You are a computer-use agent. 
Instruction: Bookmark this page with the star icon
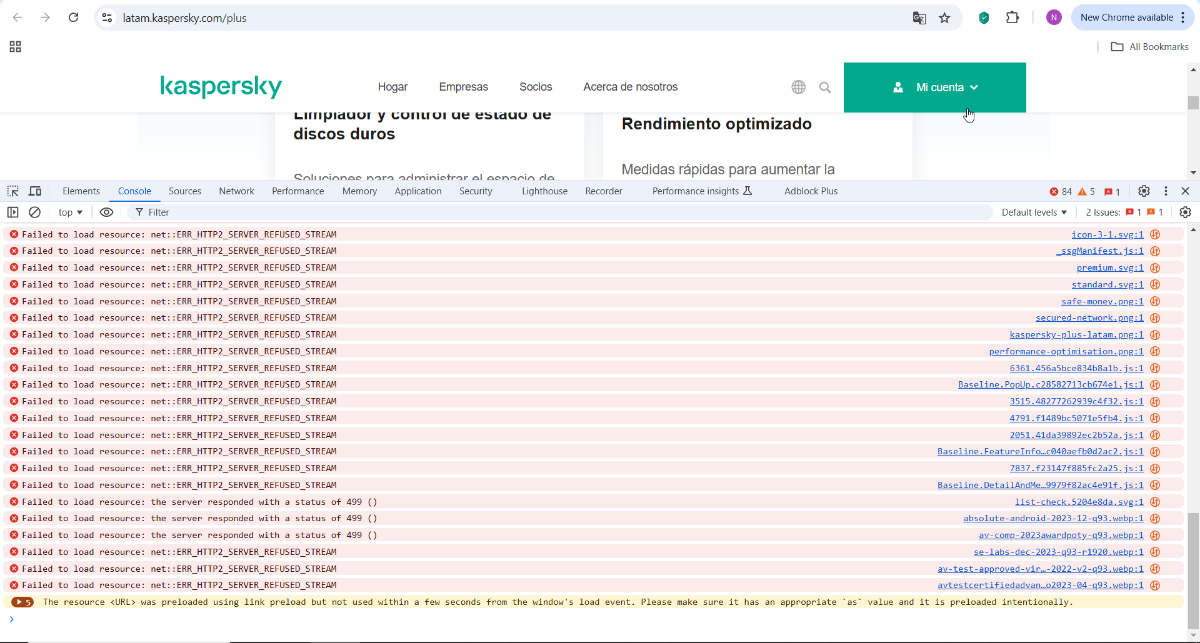point(944,18)
